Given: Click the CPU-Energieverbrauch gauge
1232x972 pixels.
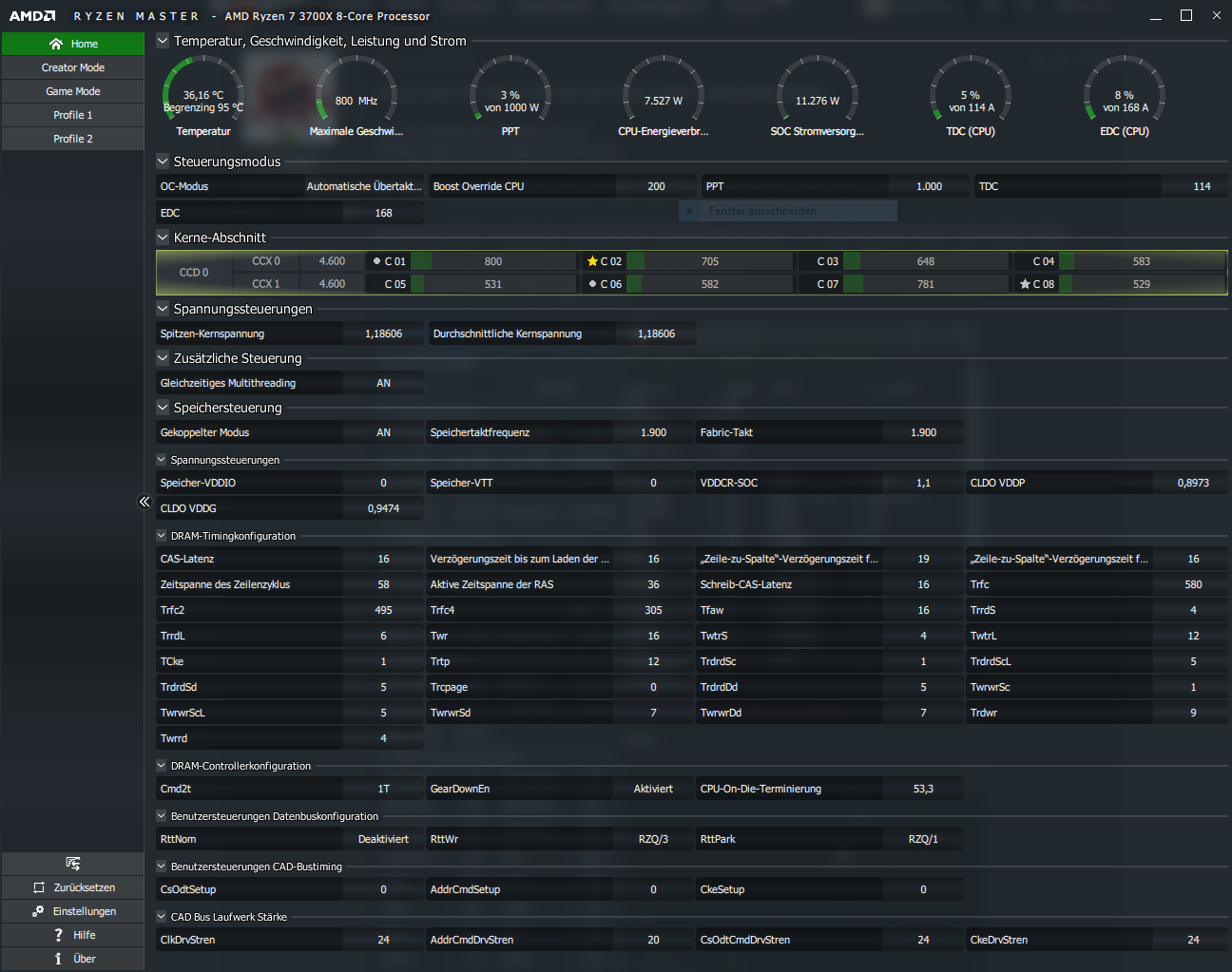Looking at the screenshot, I should [x=664, y=97].
